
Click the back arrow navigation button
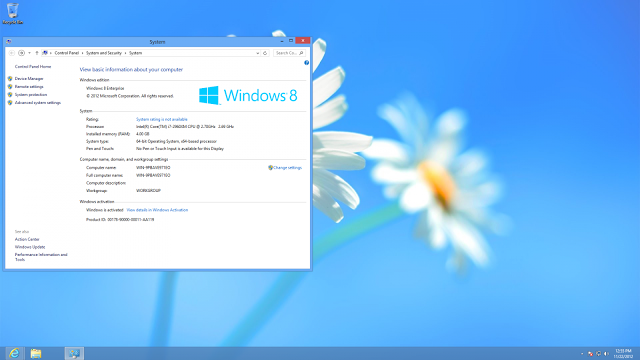(x=12, y=53)
